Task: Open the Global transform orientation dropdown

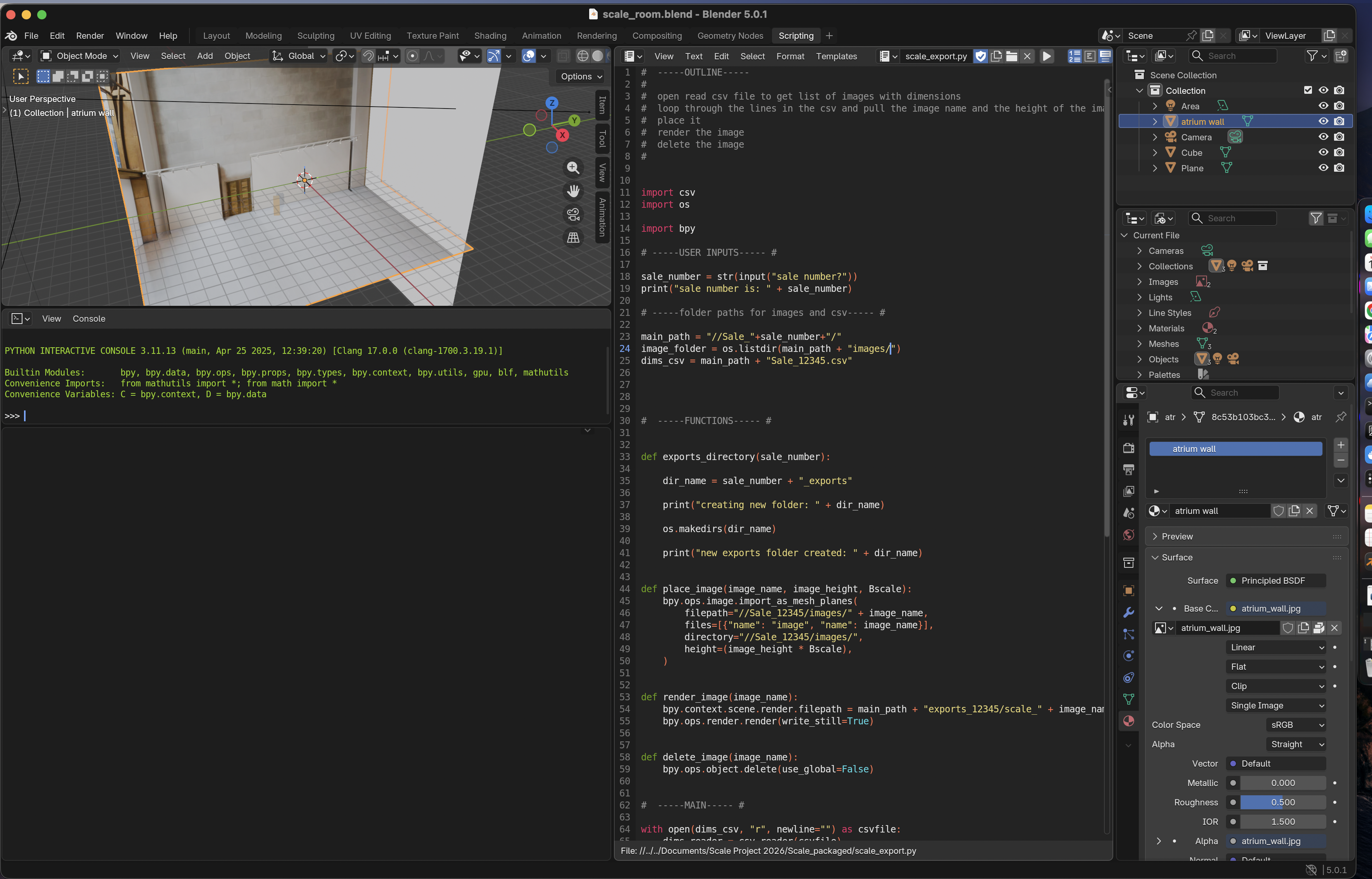Action: click(299, 56)
